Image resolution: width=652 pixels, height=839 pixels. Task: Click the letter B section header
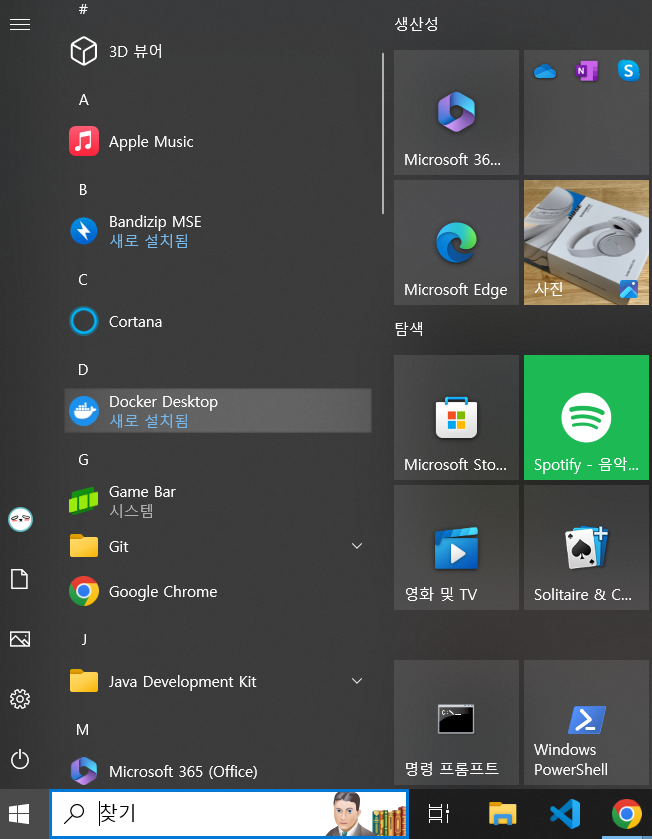[83, 189]
